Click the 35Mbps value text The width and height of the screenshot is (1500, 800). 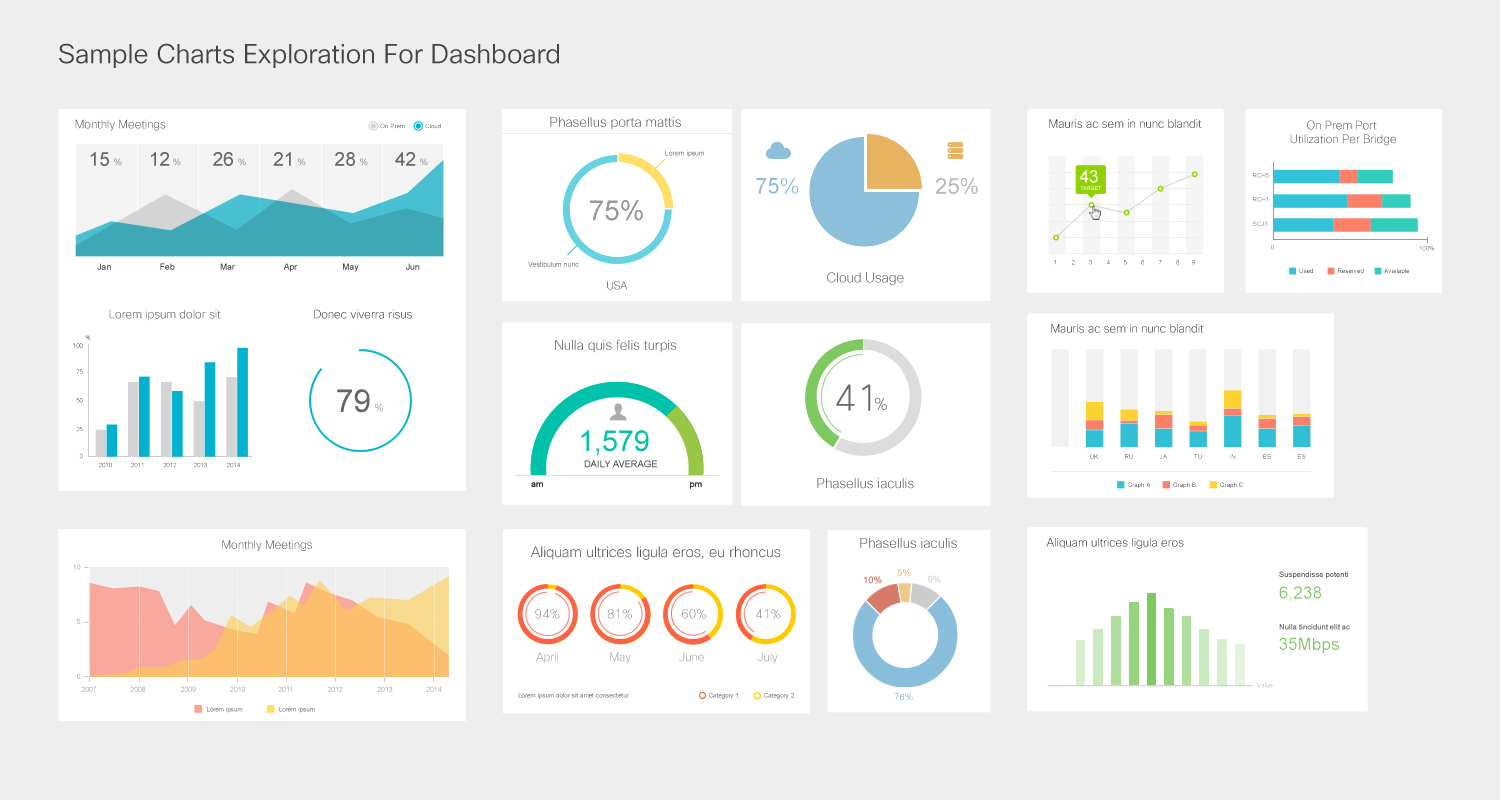pyautogui.click(x=1309, y=645)
